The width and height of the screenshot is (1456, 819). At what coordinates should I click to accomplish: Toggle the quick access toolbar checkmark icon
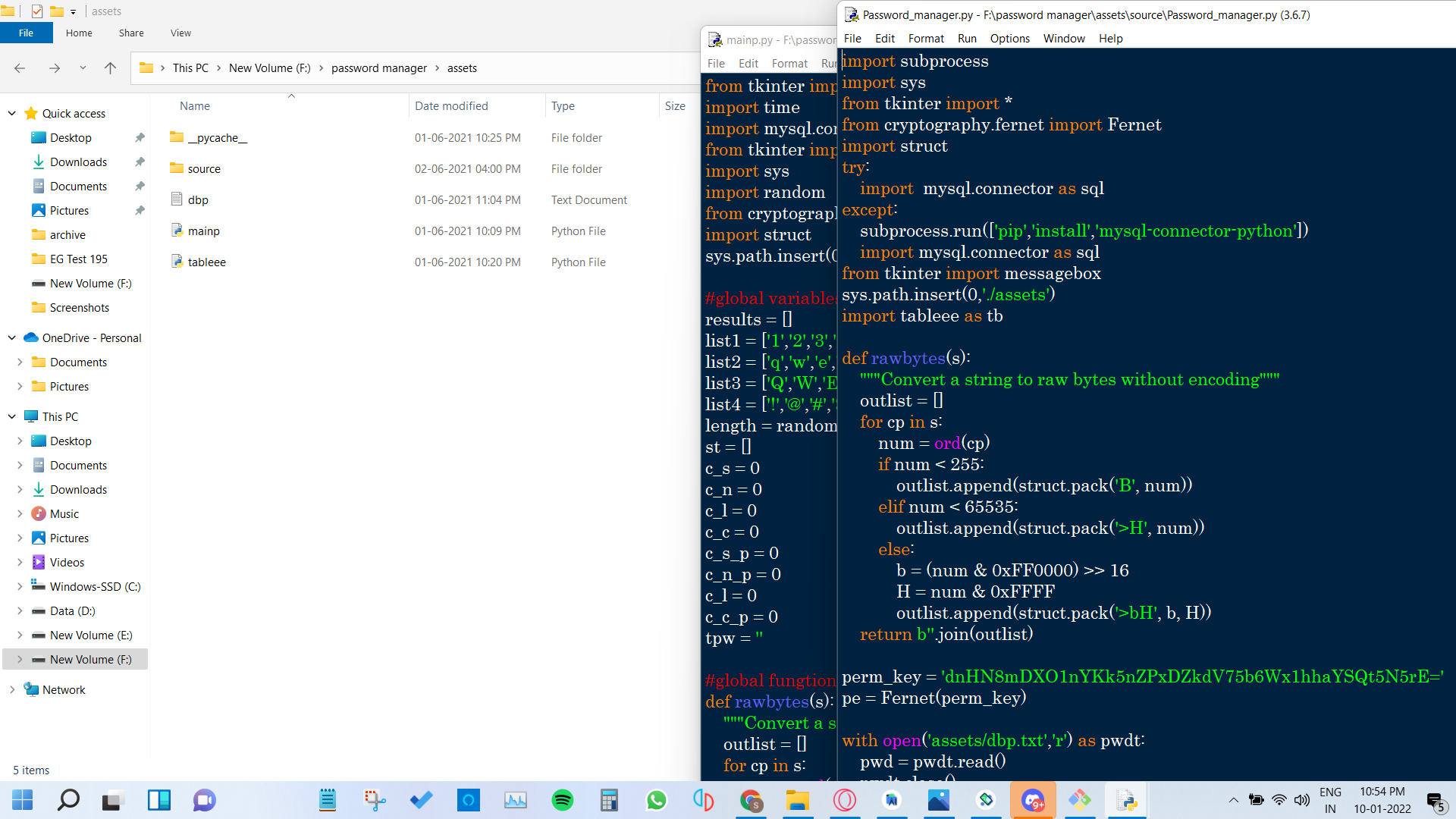click(37, 11)
